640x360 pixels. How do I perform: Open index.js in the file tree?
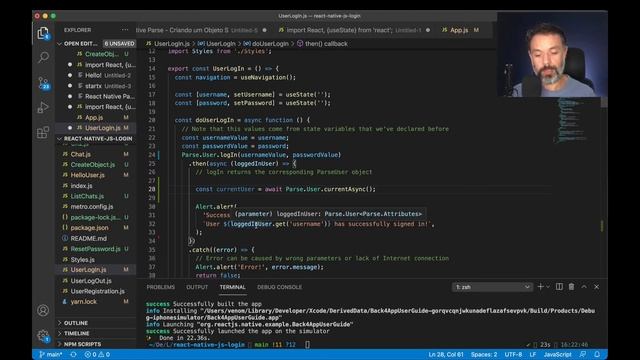(96, 186)
